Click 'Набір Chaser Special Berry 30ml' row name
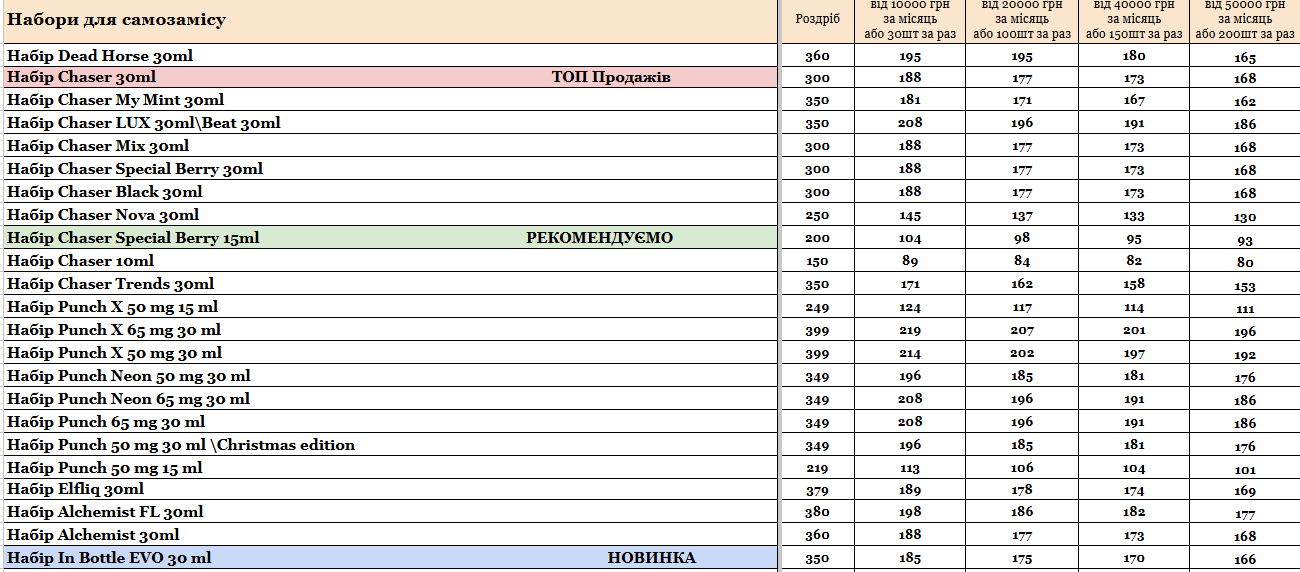The height and width of the screenshot is (572, 1300). (135, 169)
